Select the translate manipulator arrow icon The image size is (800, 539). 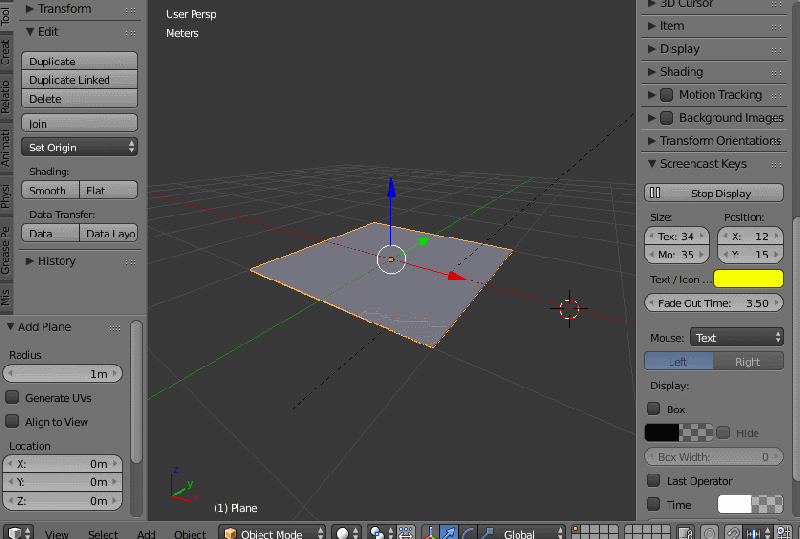[x=448, y=533]
